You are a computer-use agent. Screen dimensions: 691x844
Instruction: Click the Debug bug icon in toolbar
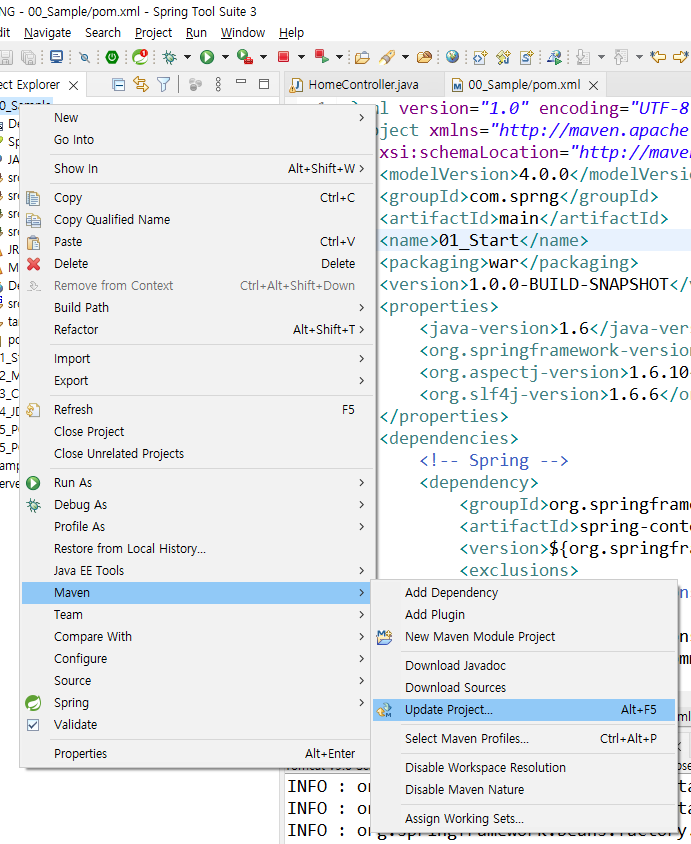coord(170,57)
